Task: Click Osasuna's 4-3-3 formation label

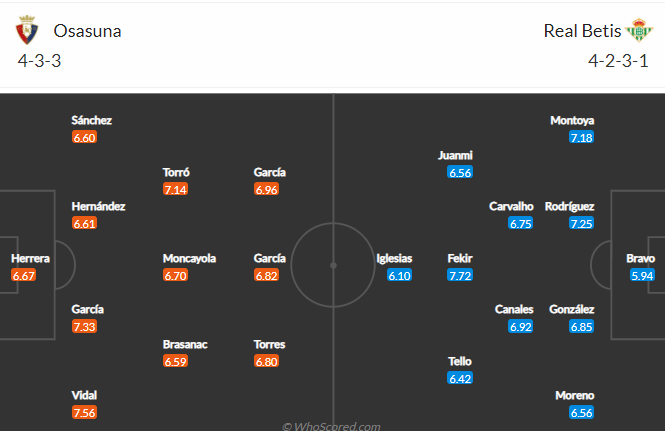Action: pos(39,61)
